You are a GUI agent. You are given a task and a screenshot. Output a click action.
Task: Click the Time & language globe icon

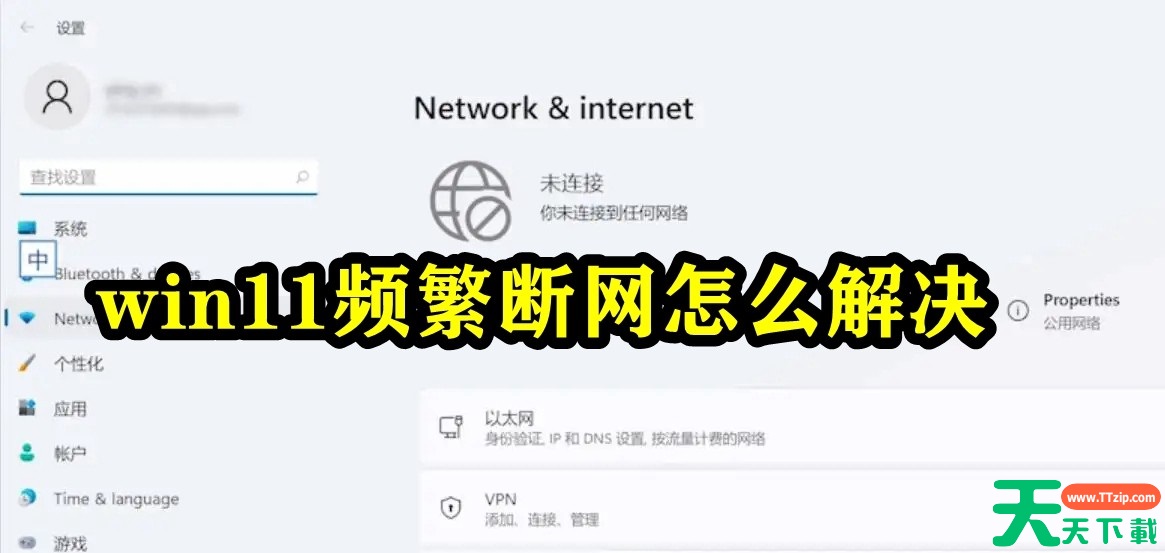pyautogui.click(x=27, y=498)
